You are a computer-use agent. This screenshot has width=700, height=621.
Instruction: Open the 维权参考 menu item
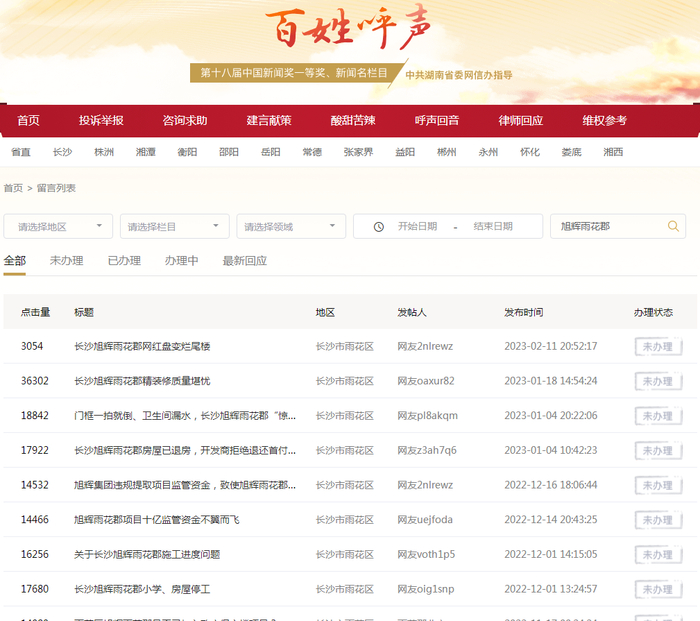[604, 121]
